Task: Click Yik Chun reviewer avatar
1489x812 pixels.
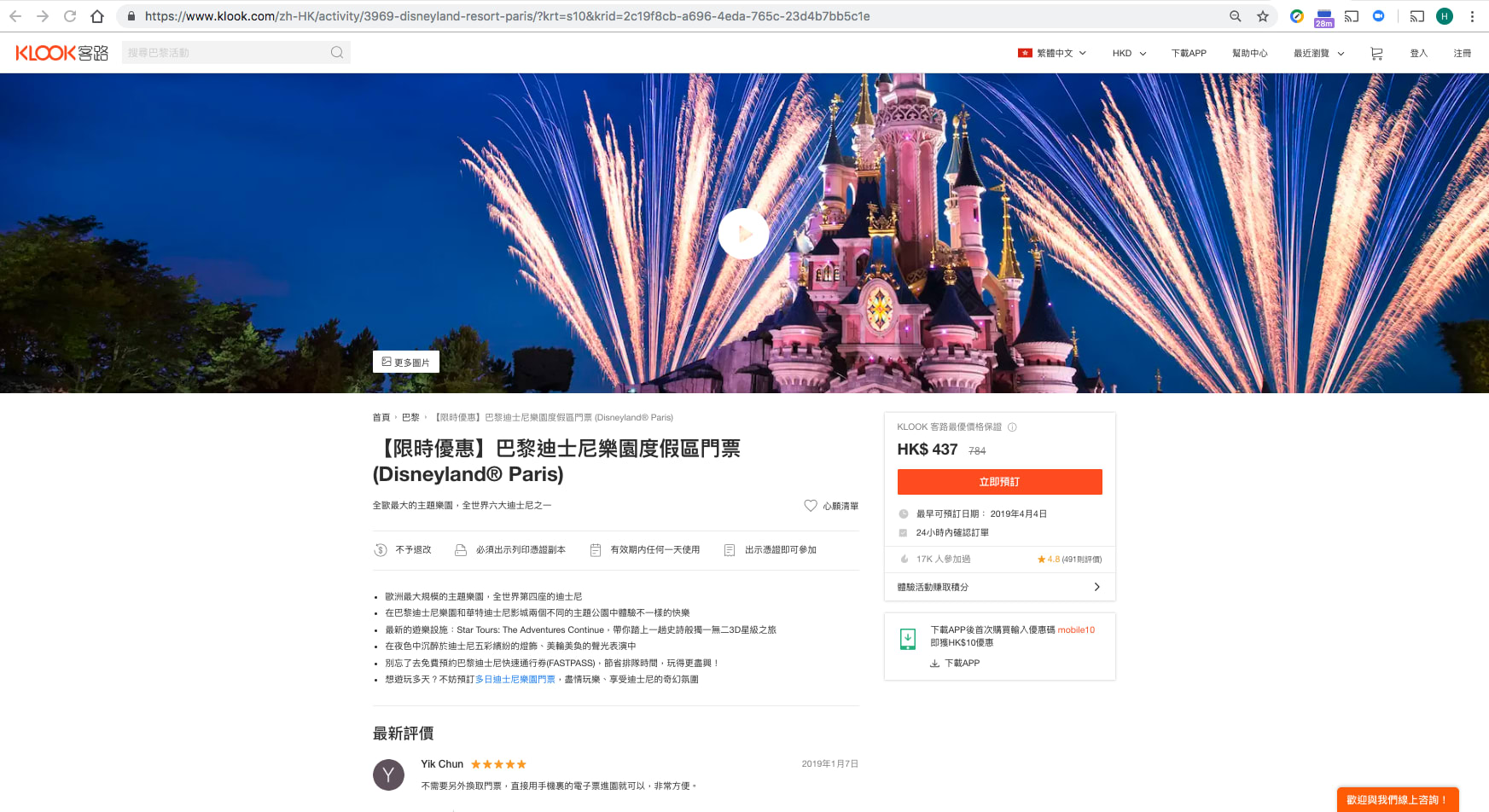Action: coord(388,774)
